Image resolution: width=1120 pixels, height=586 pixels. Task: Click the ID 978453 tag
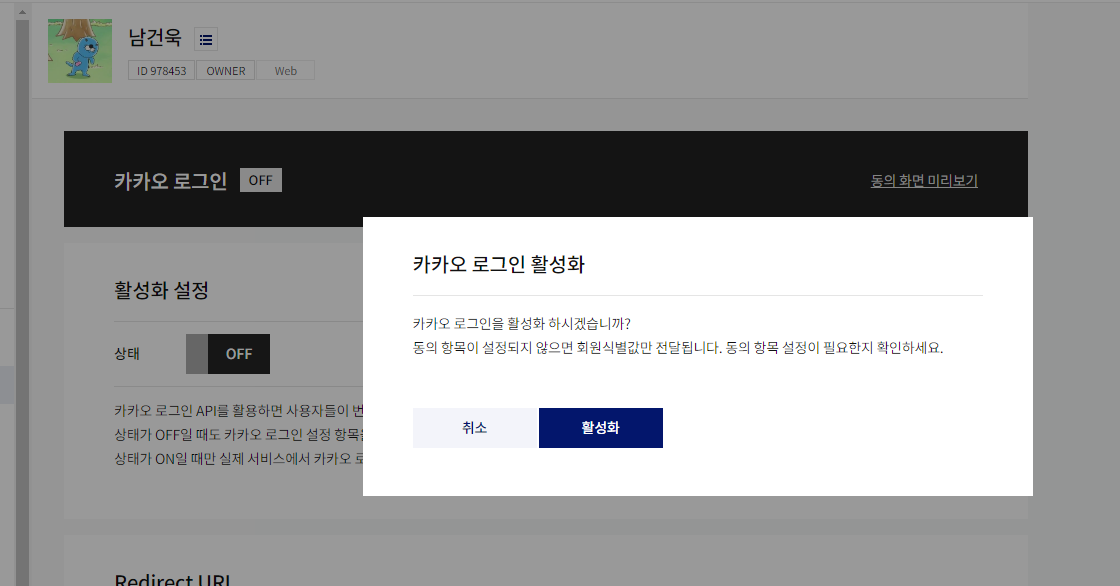pyautogui.click(x=161, y=71)
